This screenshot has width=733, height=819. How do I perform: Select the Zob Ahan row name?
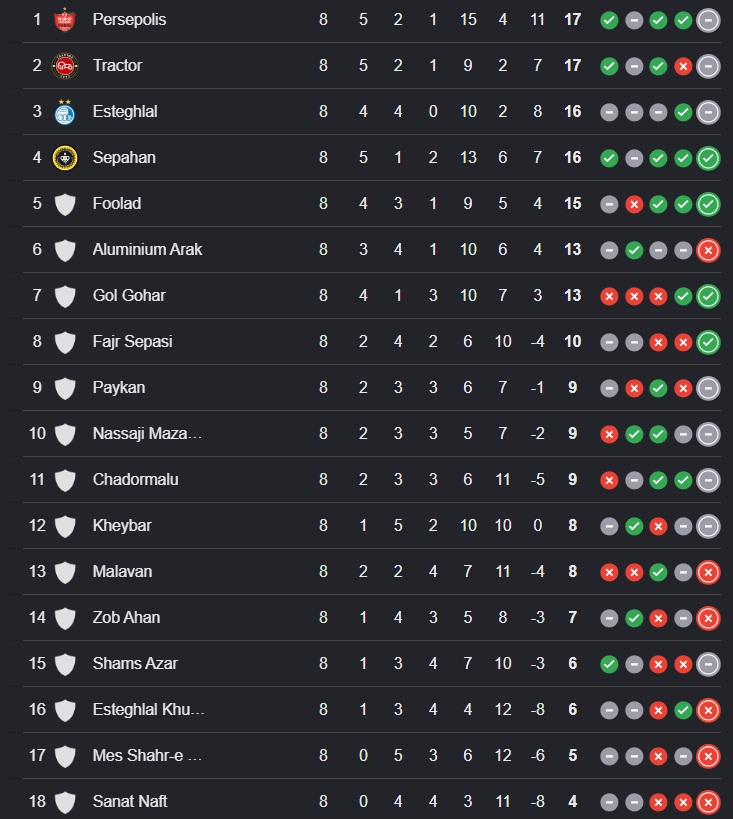point(126,617)
